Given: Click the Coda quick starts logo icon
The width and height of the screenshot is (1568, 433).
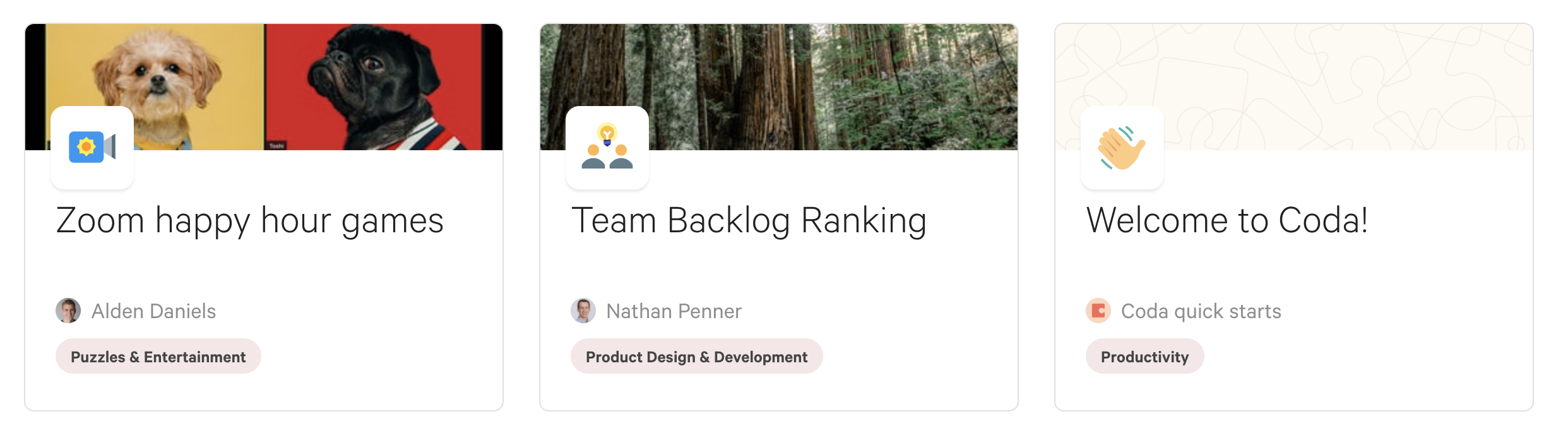Looking at the screenshot, I should click(1098, 311).
